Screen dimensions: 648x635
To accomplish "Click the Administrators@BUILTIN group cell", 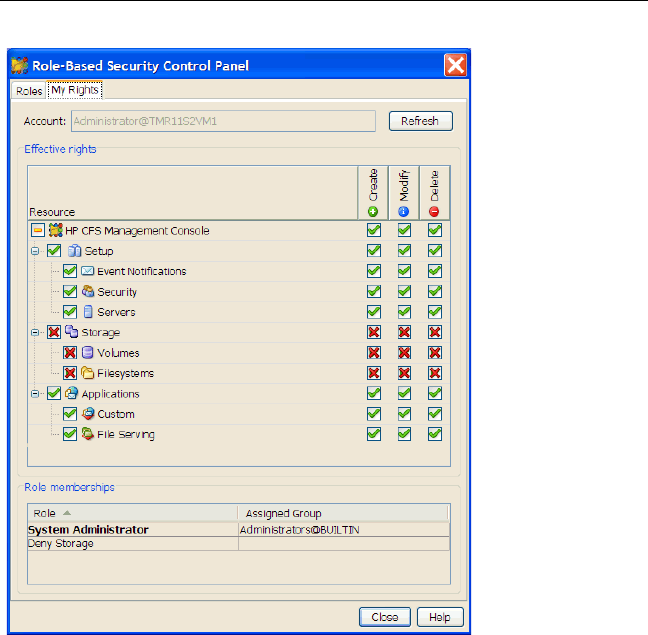I will [x=344, y=530].
